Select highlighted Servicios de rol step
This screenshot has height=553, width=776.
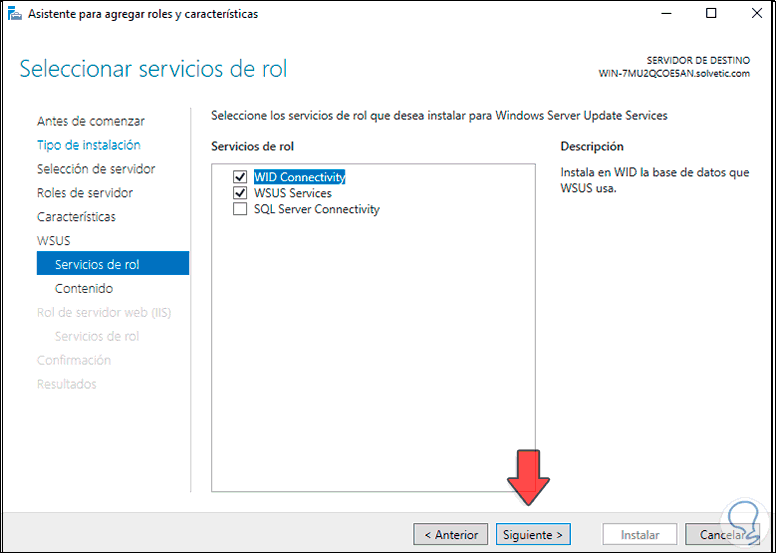97,264
